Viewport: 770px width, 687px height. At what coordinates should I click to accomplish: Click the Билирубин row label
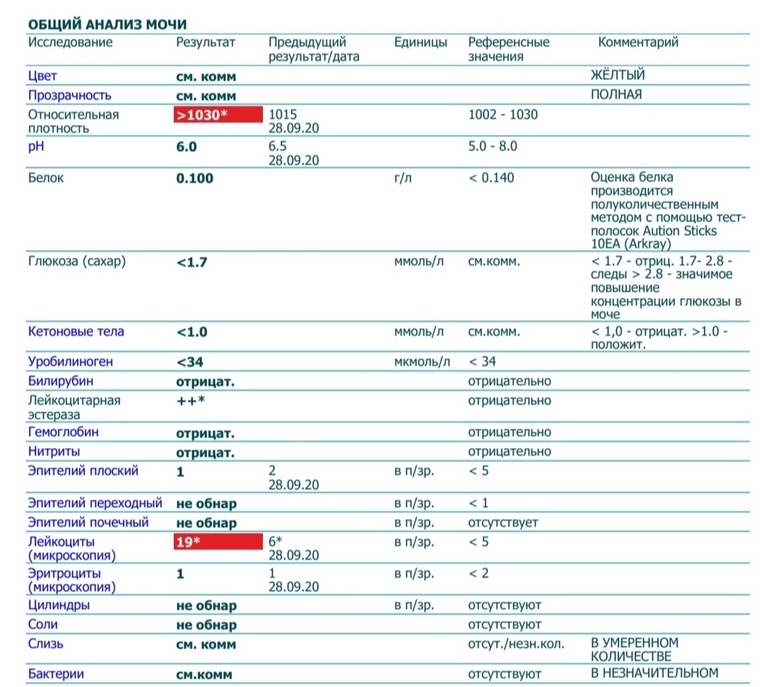click(63, 382)
